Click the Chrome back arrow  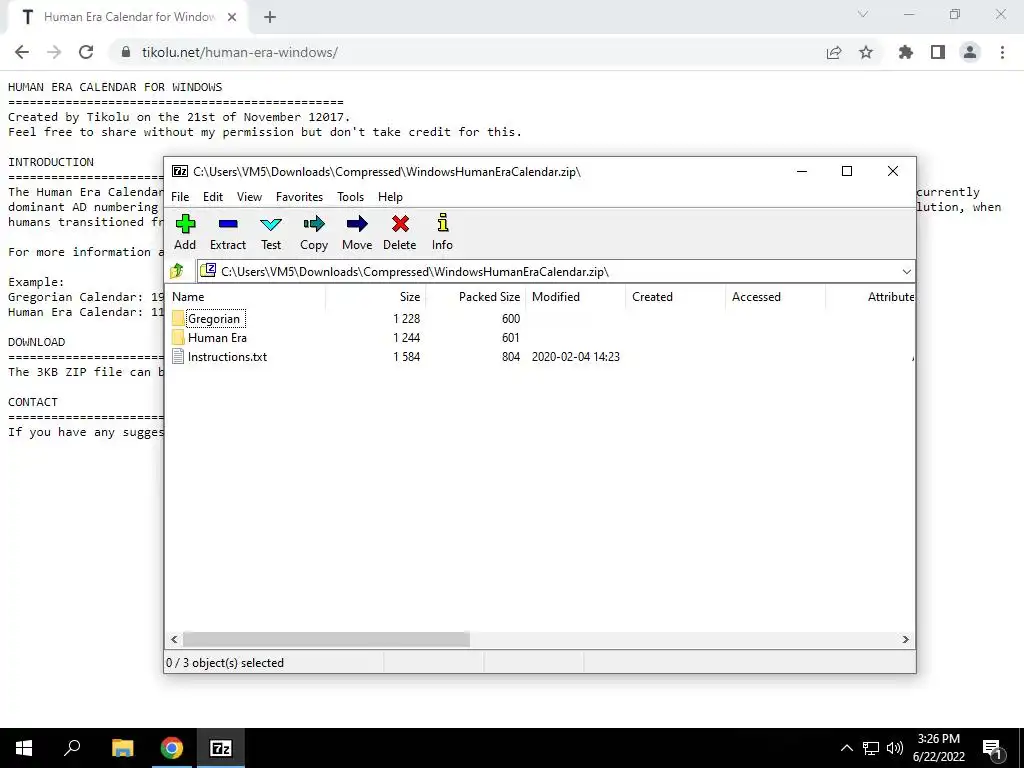(22, 52)
